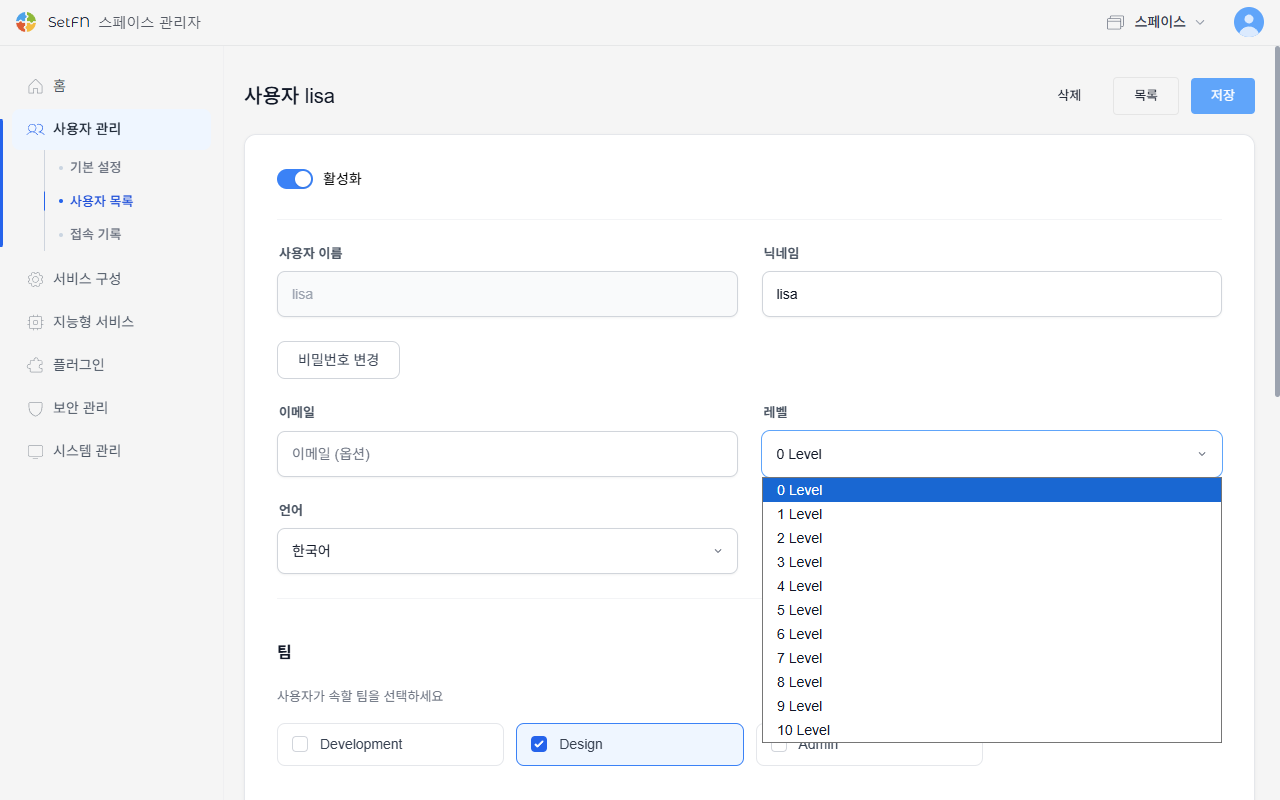This screenshot has width=1280, height=800.
Task: Click the 삭제 button
Action: click(1069, 96)
